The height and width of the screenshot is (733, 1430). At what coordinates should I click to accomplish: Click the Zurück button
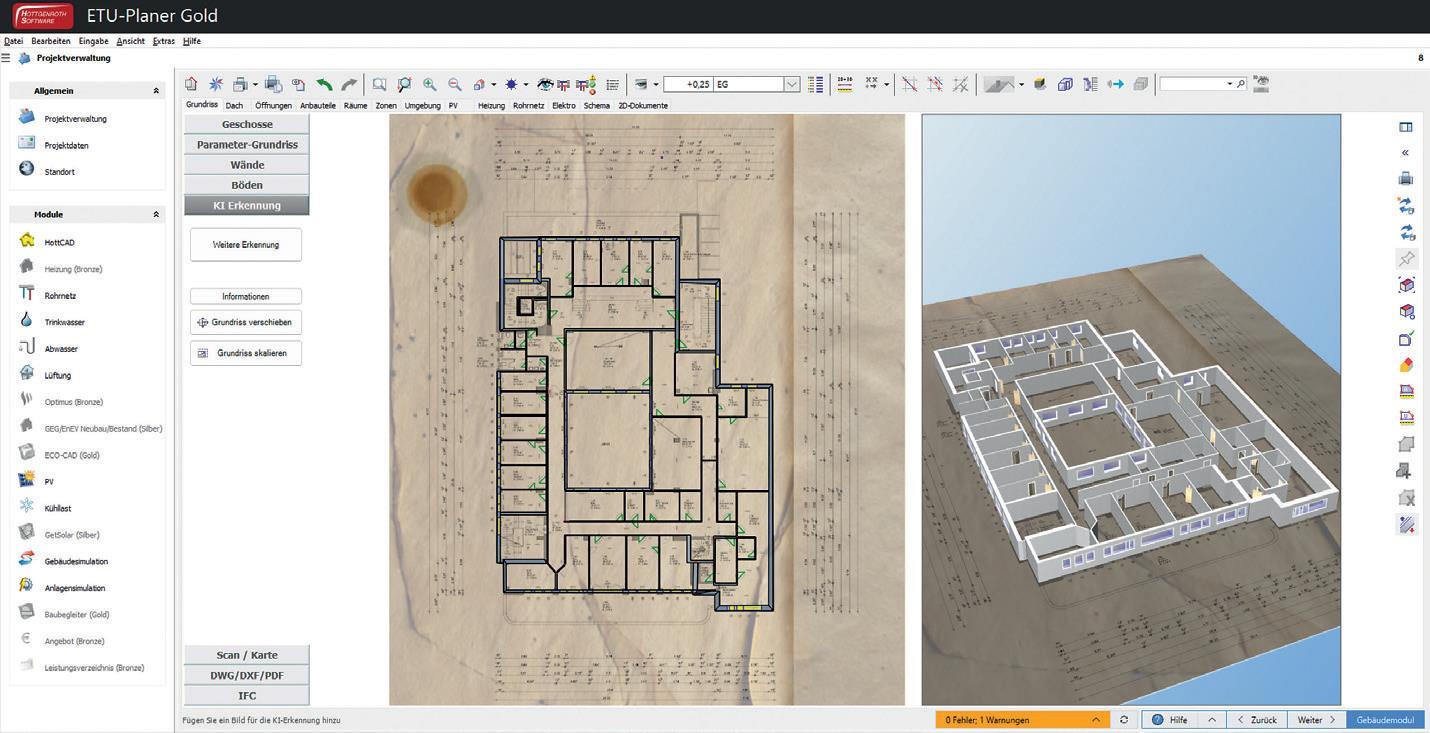(1257, 720)
